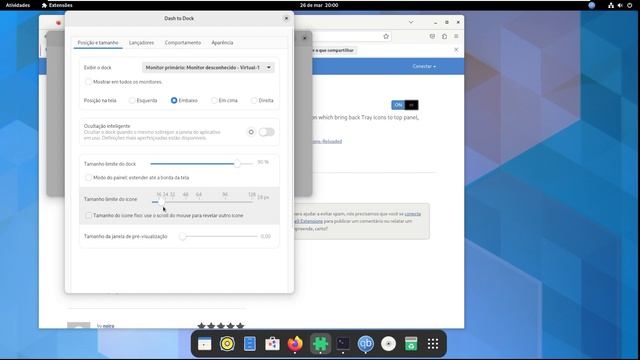Open Atividades overview in top panel
The width and height of the screenshot is (640, 360).
pyautogui.click(x=18, y=5)
